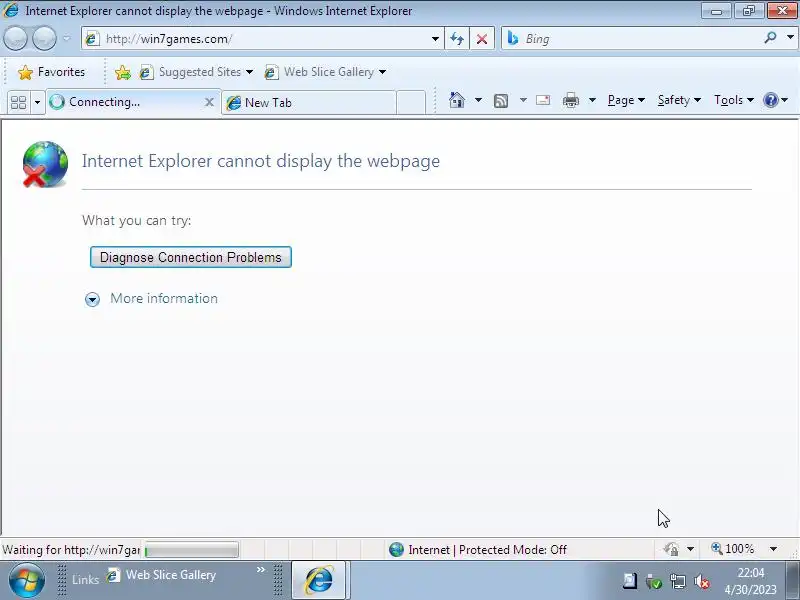Expand the address bar autocomplete dropdown
The width and height of the screenshot is (800, 600).
click(x=435, y=39)
